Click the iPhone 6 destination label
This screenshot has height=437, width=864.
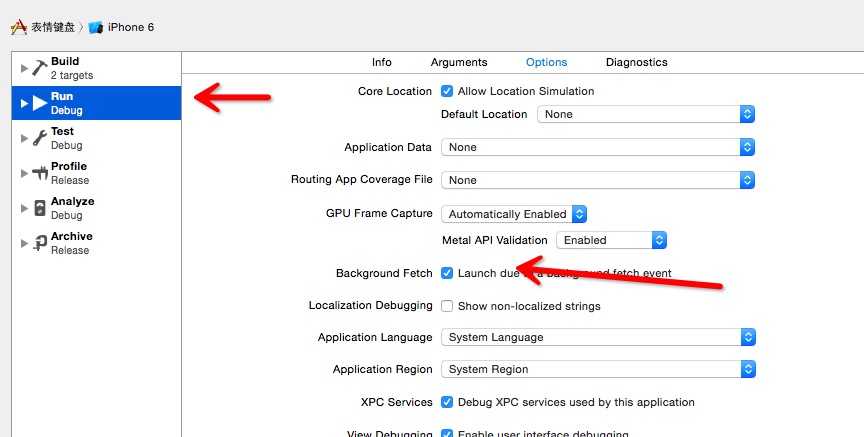coord(131,27)
